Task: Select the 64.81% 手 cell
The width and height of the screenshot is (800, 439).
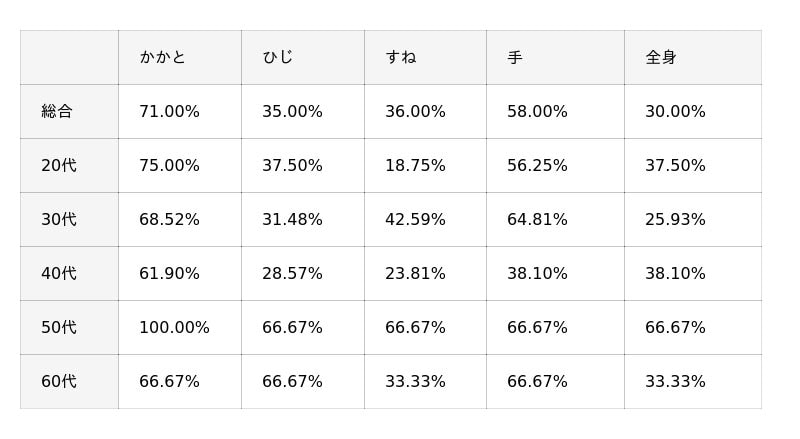Action: coord(537,219)
